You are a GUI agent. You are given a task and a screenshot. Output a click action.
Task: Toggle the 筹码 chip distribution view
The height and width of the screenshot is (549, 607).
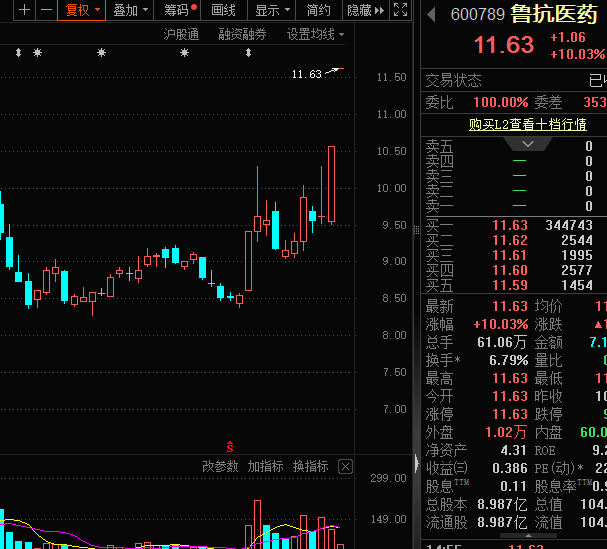pyautogui.click(x=180, y=10)
